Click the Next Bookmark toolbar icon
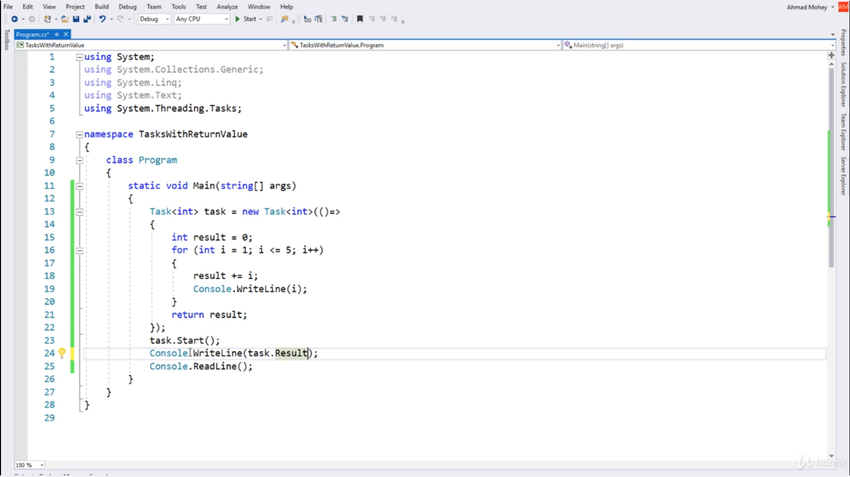Viewport: 850px width, 477px height. (x=383, y=19)
